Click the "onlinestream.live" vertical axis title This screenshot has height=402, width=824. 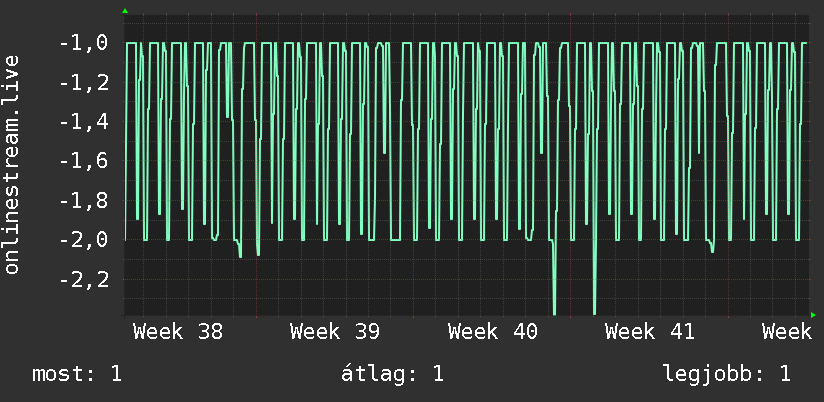point(12,164)
